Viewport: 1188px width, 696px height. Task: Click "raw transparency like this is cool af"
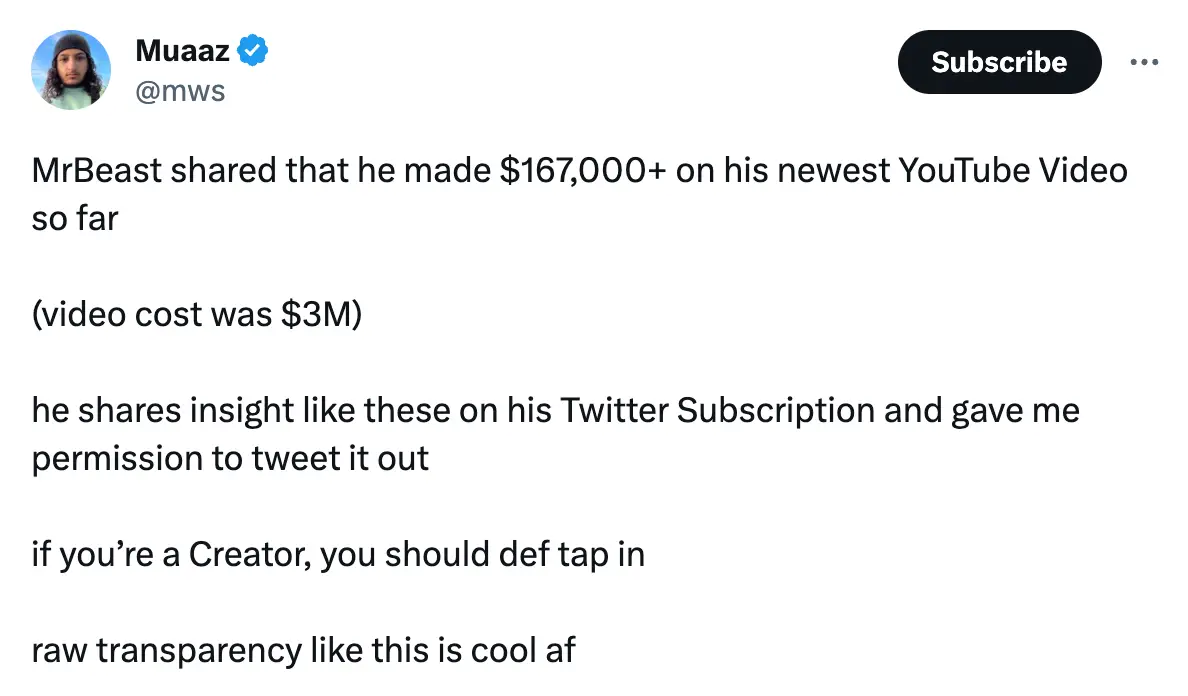pos(303,650)
